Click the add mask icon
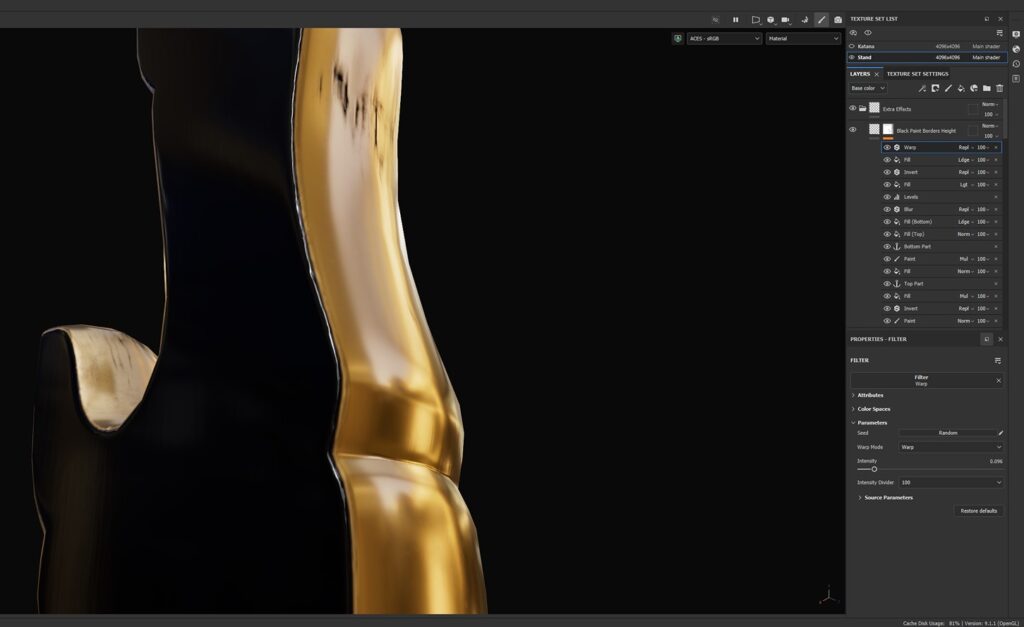 (x=935, y=88)
